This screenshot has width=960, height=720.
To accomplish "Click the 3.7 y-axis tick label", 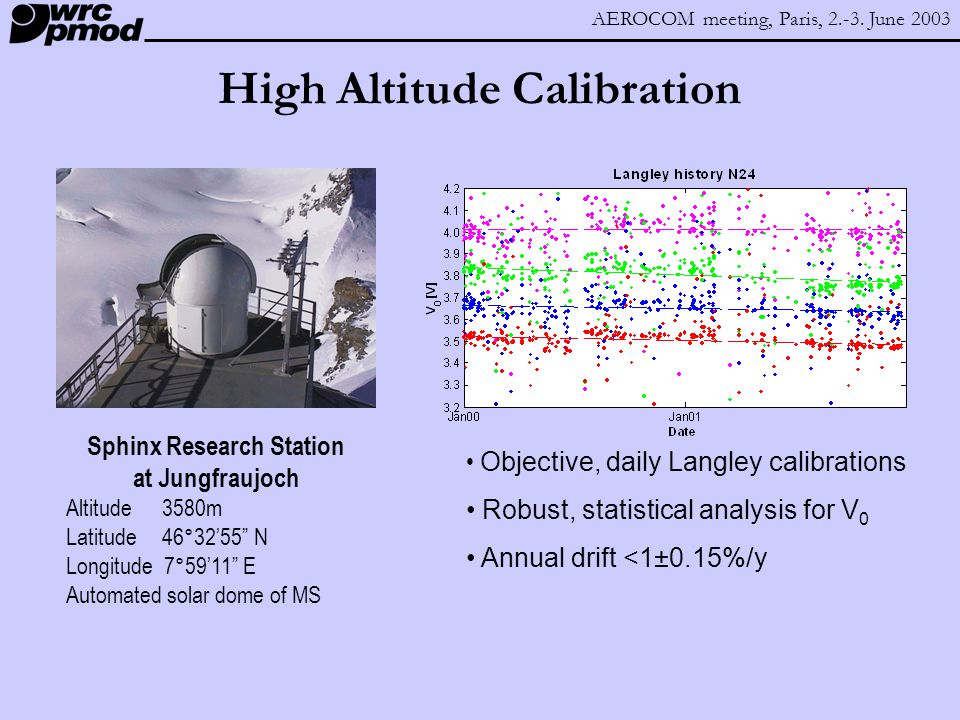I will [451, 298].
